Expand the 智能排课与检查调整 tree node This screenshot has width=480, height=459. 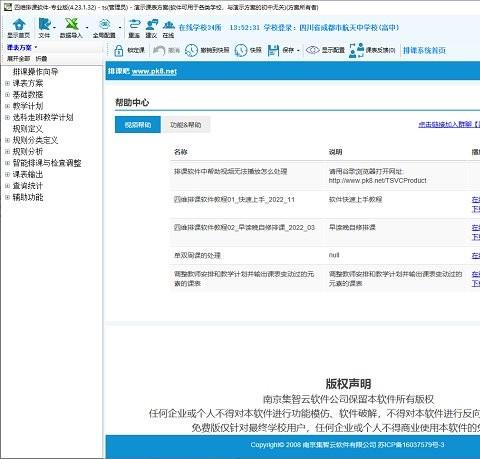click(7, 163)
